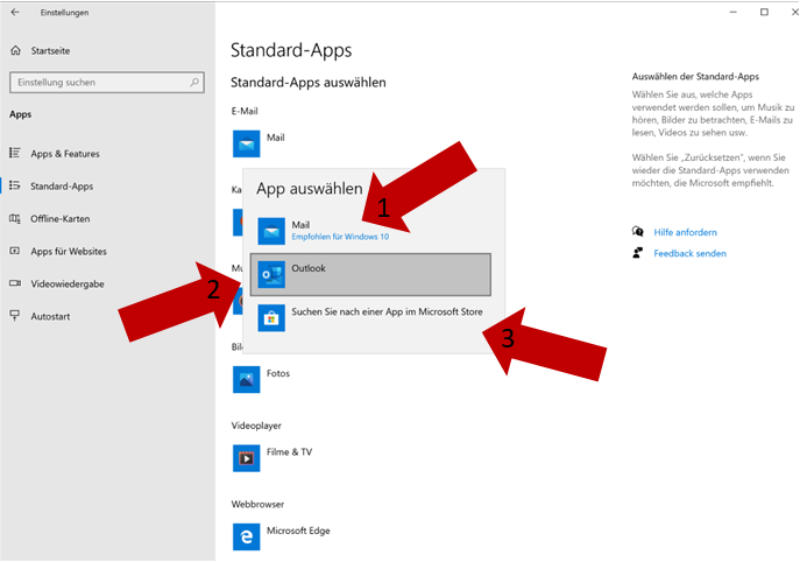Choose Suchen Sie nach einer App im Microsoft Store
The image size is (800, 562).
coord(371,318)
